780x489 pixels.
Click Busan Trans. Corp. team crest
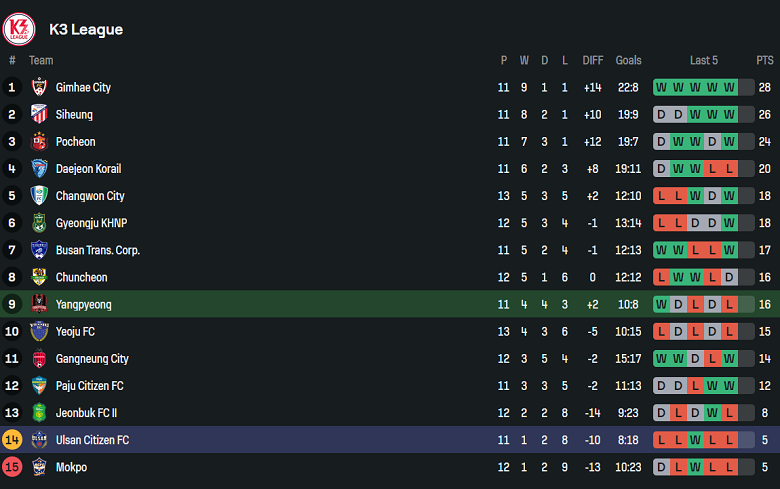coord(39,250)
